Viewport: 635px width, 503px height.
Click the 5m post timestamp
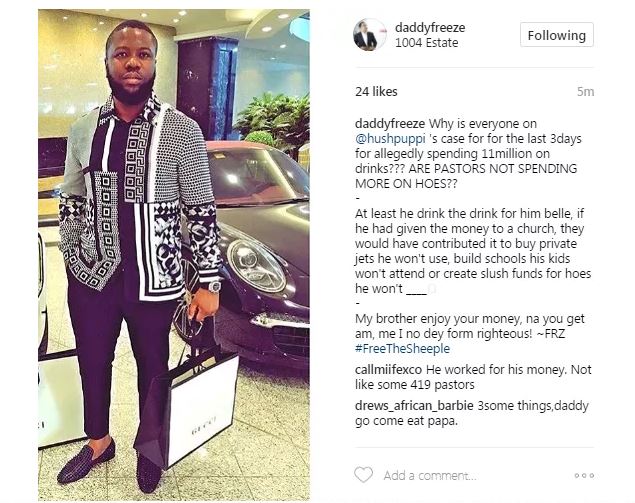586,92
